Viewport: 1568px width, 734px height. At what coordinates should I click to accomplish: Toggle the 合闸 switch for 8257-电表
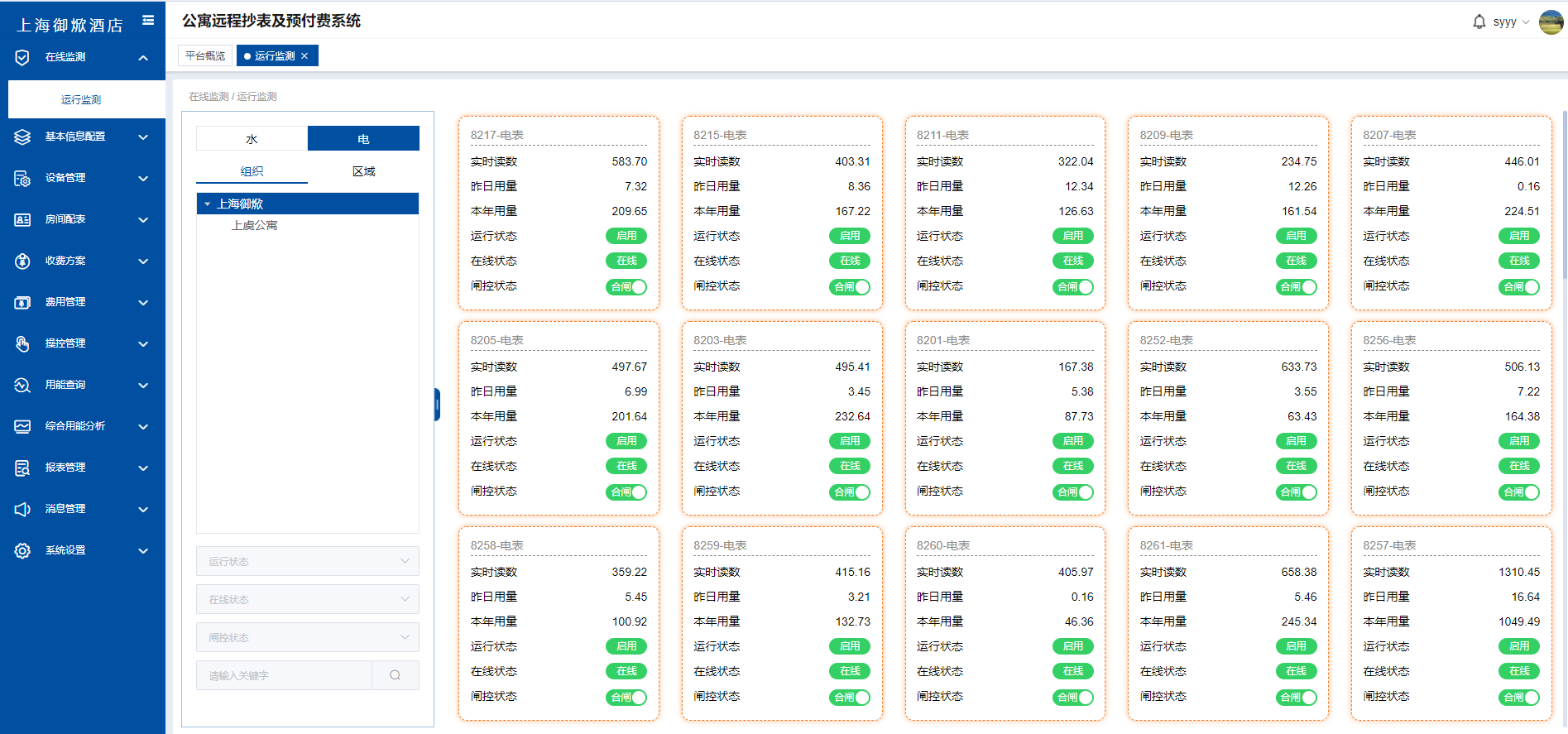(x=1518, y=698)
